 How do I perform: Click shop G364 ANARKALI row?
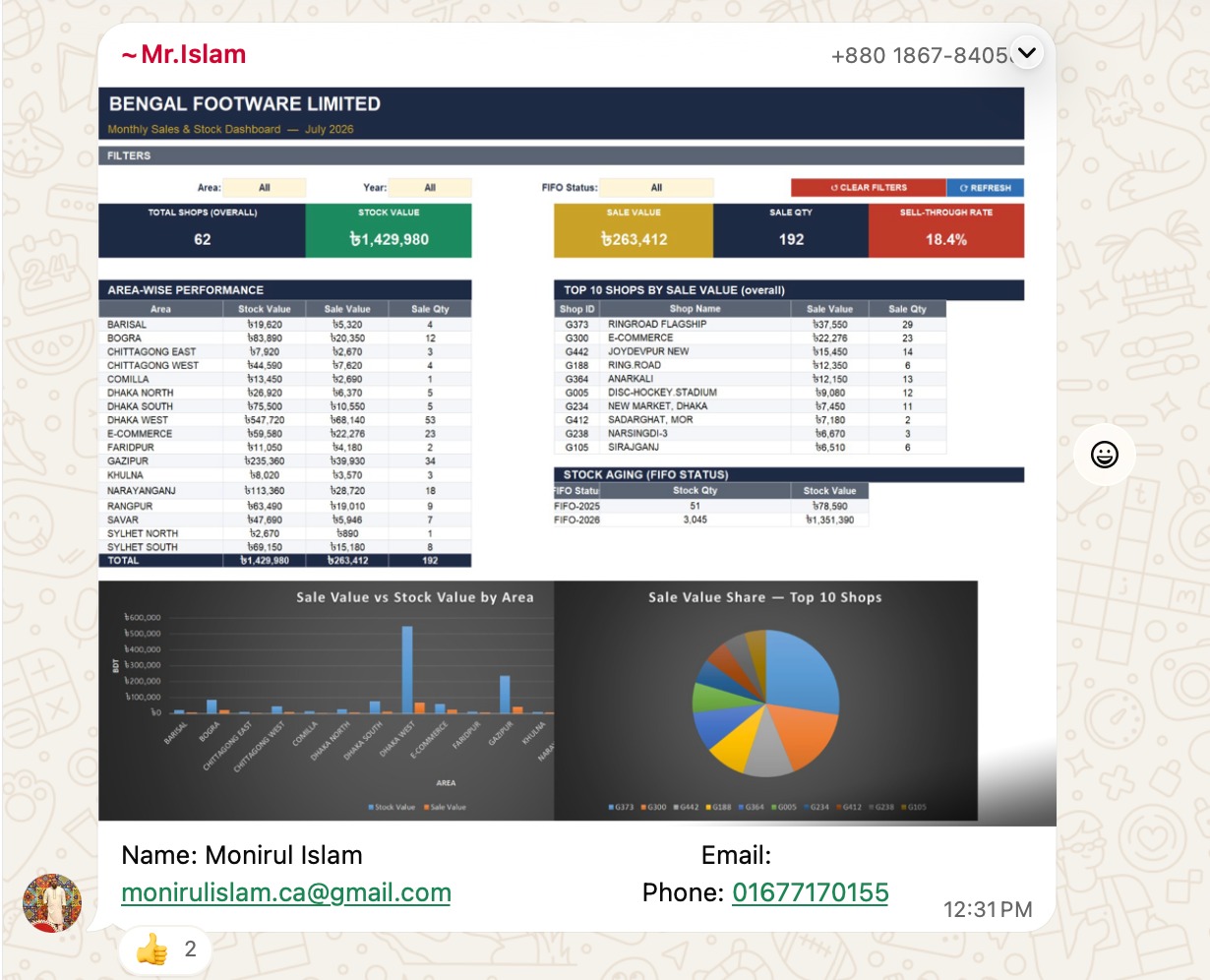[750, 379]
